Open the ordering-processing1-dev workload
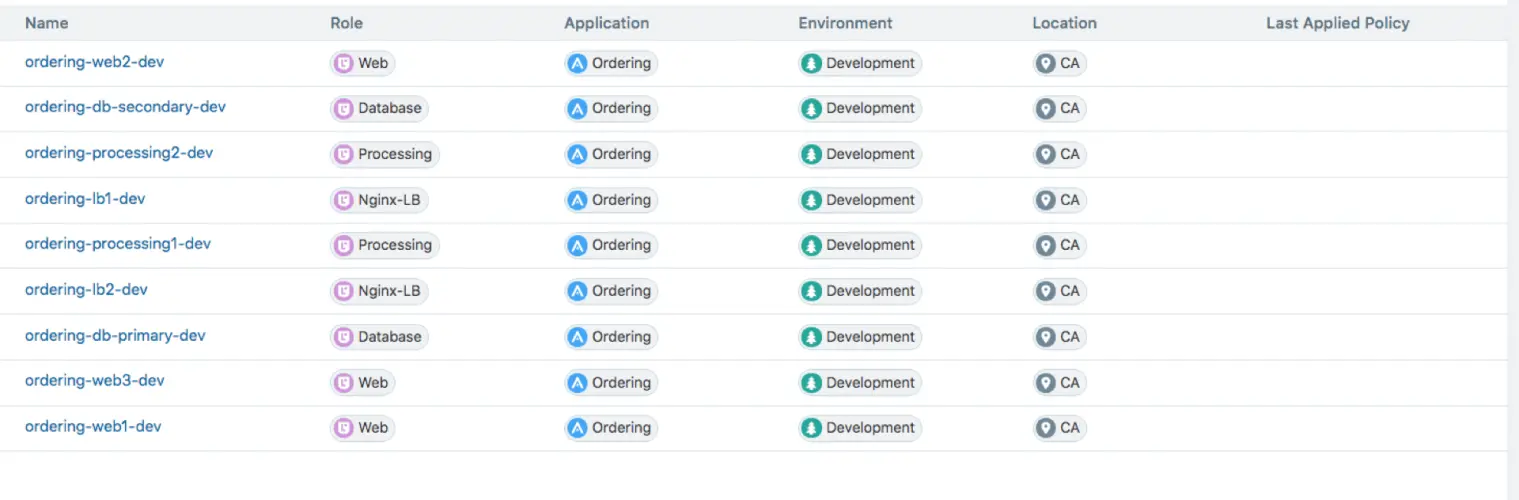This screenshot has width=1519, height=500. click(x=118, y=244)
